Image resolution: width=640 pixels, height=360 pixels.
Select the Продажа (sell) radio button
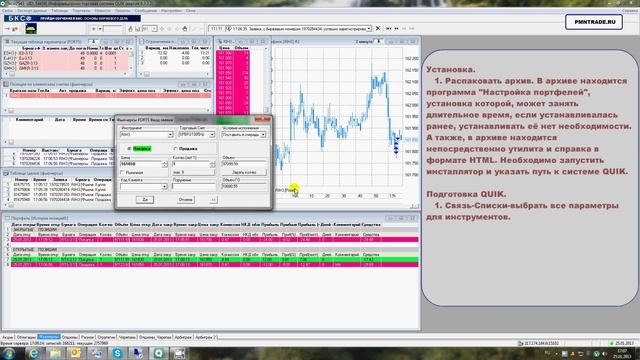176,149
